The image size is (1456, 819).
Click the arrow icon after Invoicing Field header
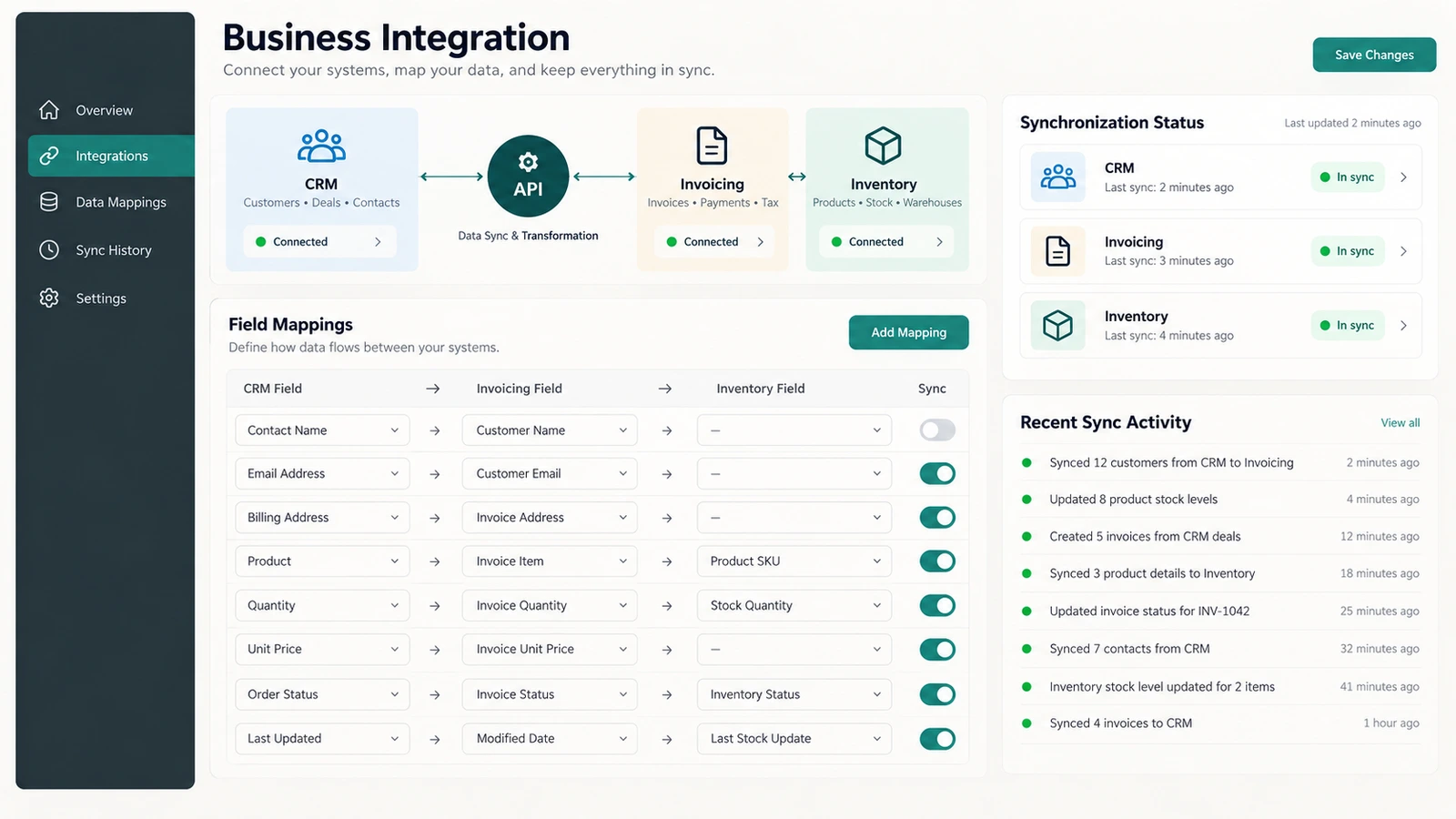click(665, 389)
